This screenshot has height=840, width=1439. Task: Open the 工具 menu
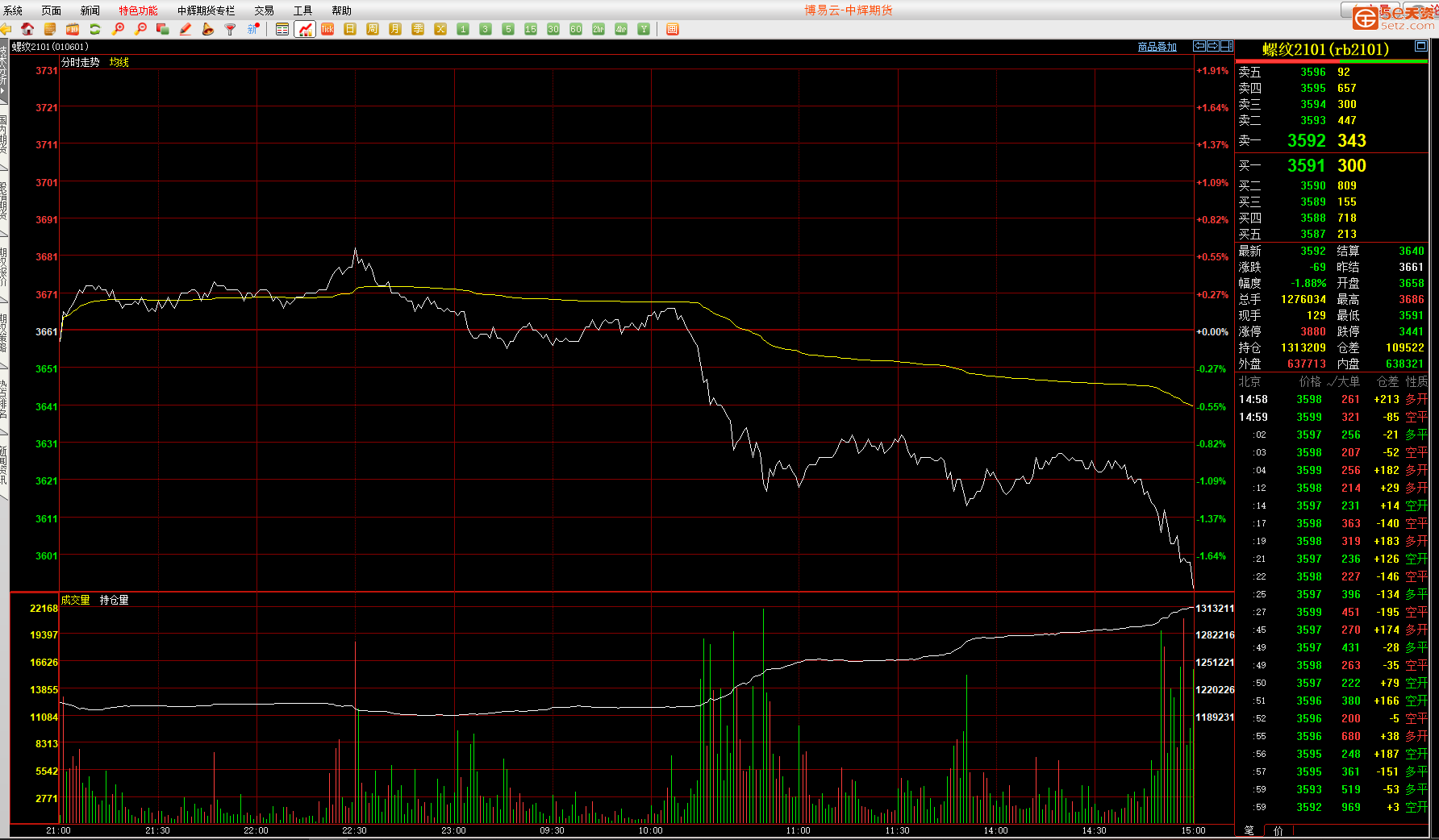coord(303,10)
